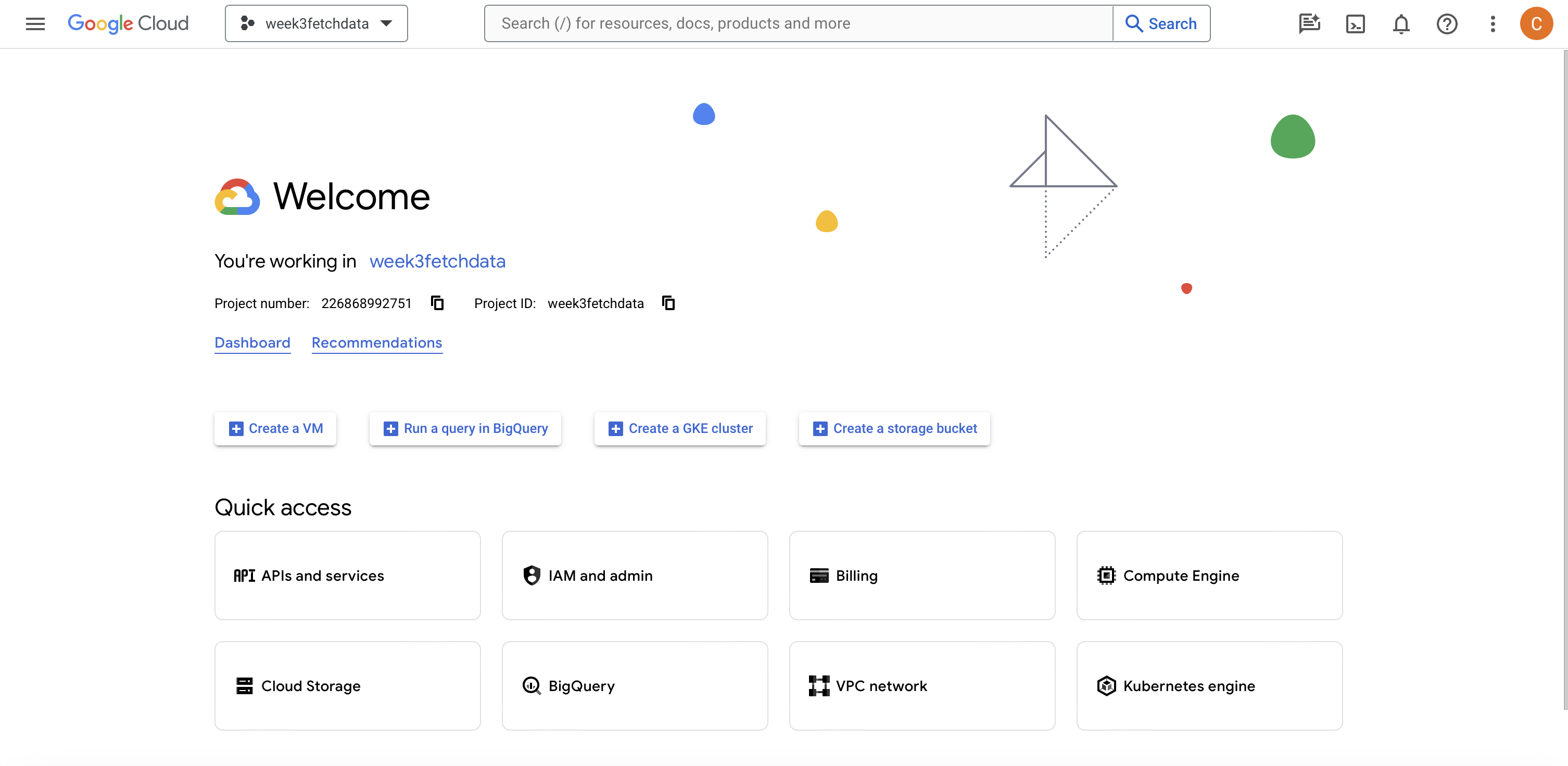The height and width of the screenshot is (766, 1568).
Task: Open the main navigation hamburger menu
Action: pyautogui.click(x=35, y=24)
